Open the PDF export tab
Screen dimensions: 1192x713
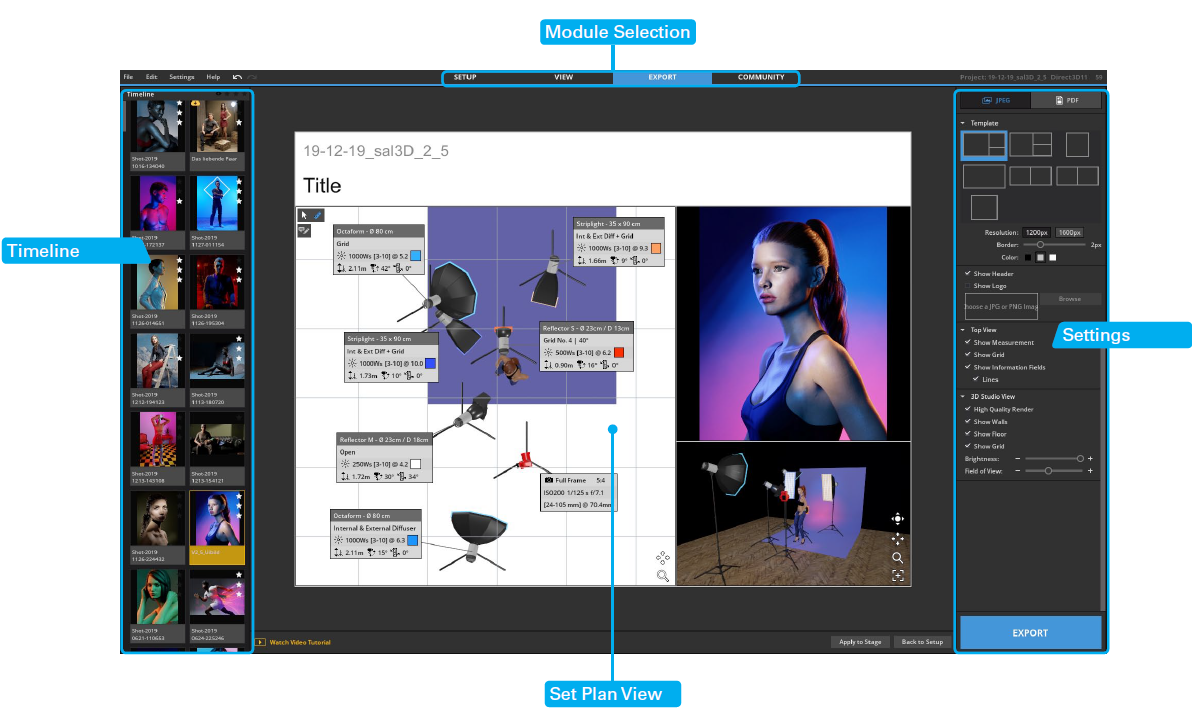point(1066,101)
